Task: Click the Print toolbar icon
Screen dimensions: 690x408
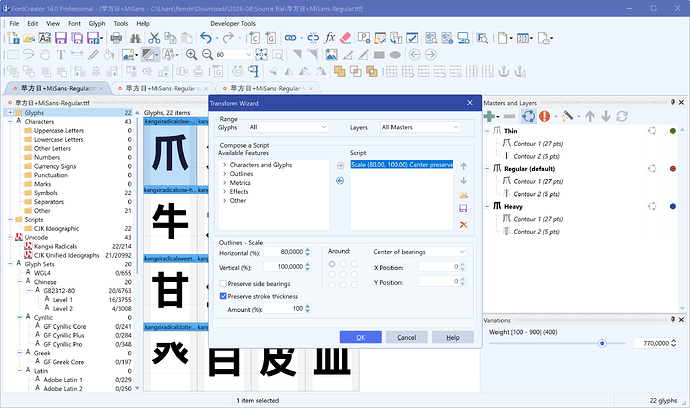Action: click(x=116, y=38)
